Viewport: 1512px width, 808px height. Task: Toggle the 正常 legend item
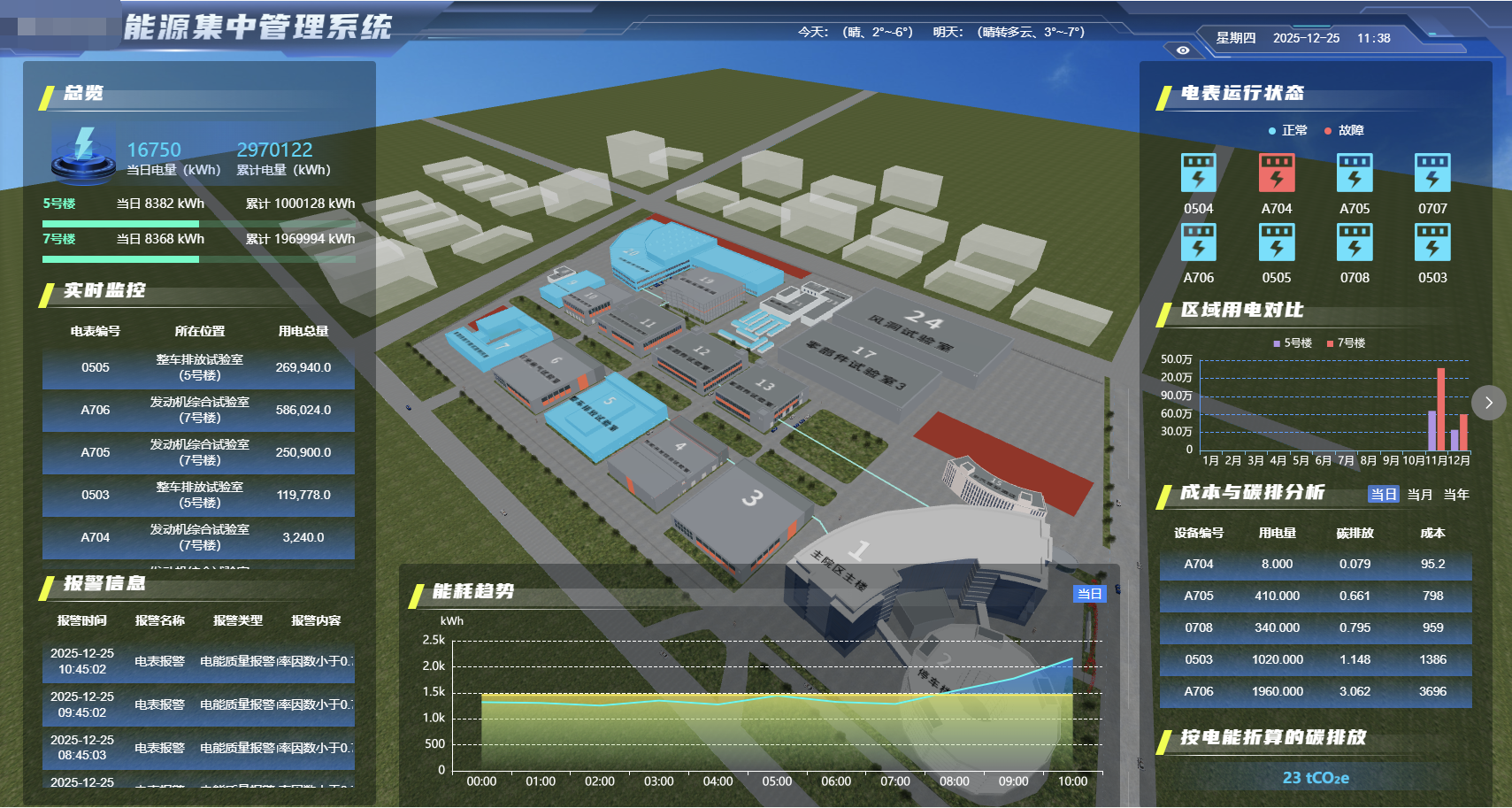tap(1287, 130)
